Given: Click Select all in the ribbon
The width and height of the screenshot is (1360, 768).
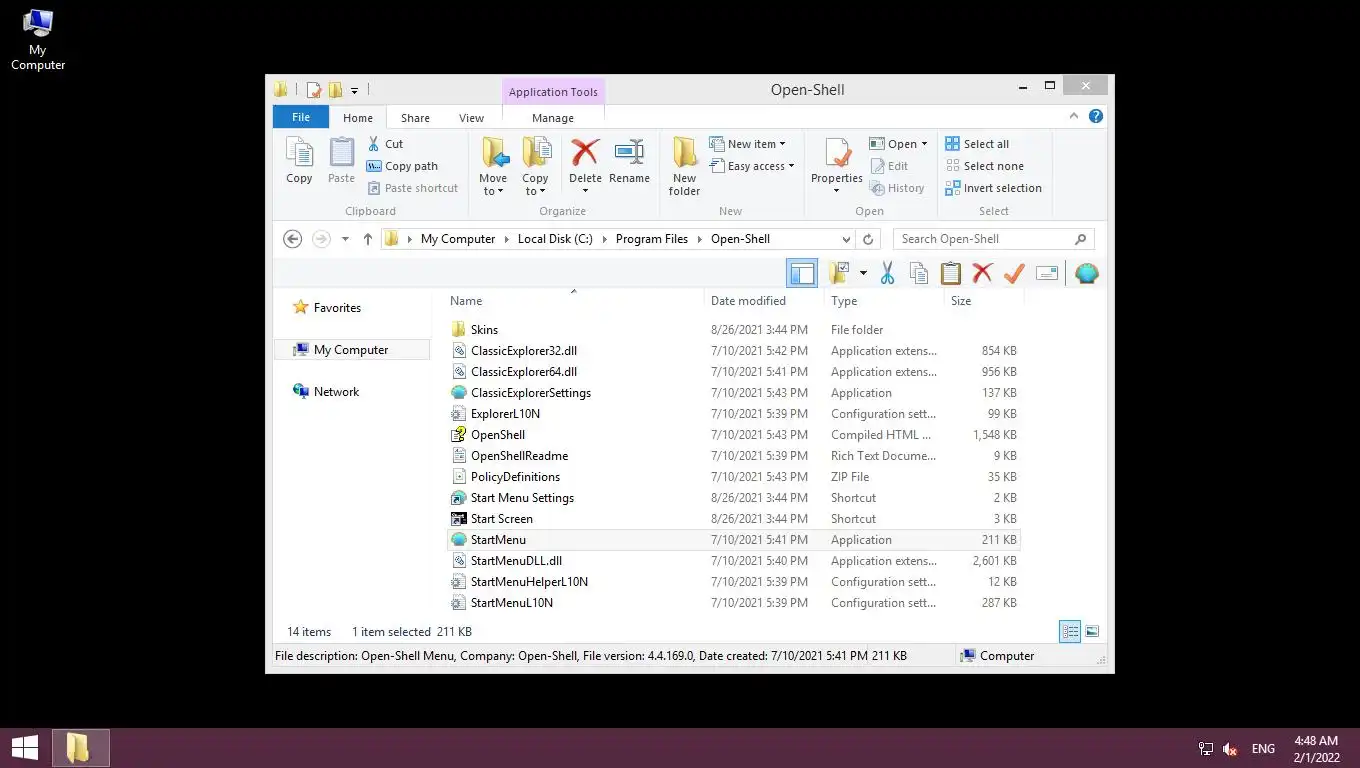Looking at the screenshot, I should pyautogui.click(x=977, y=144).
